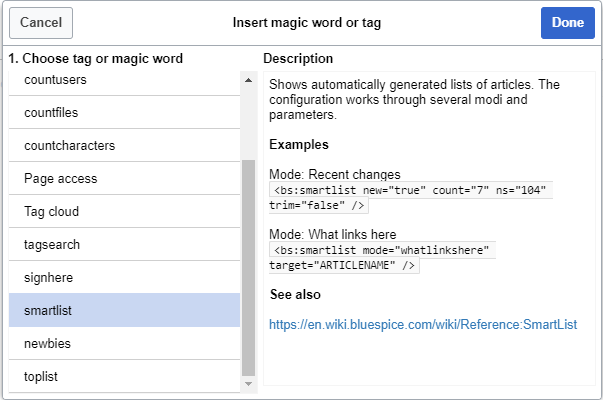Select the tagsearch tag

pos(124,245)
